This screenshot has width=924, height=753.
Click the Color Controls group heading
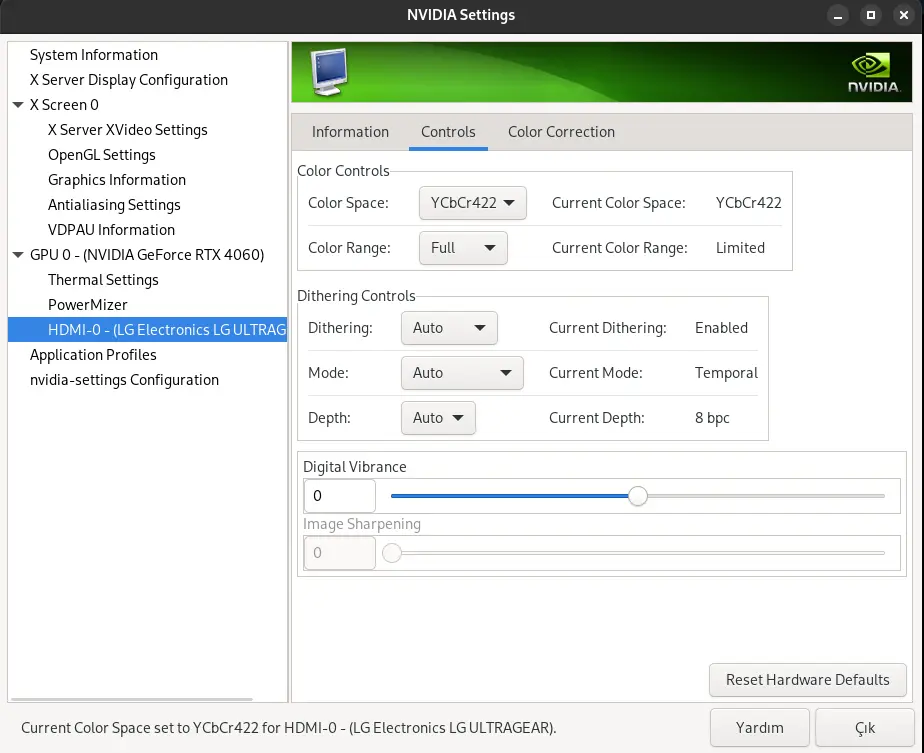[343, 171]
